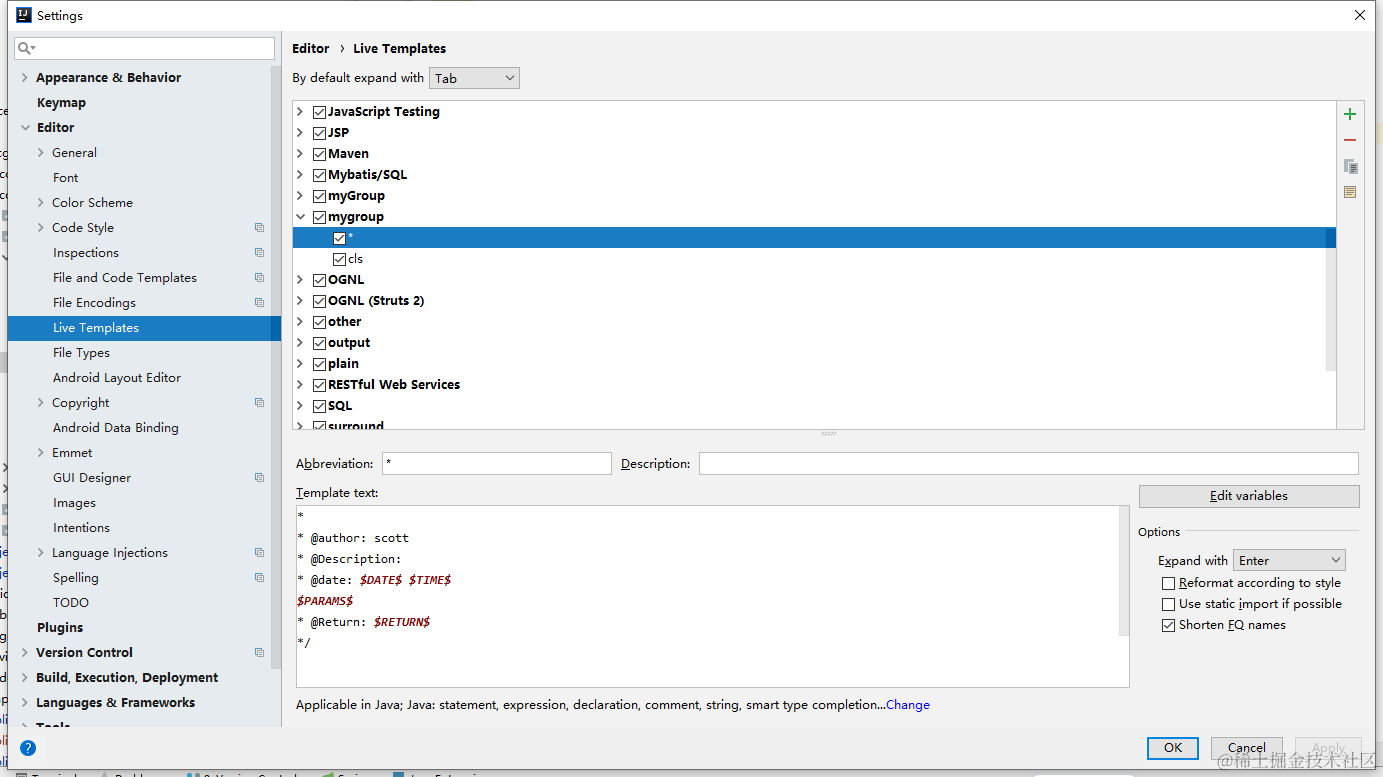Duplicate the selected live template

pyautogui.click(x=1350, y=166)
